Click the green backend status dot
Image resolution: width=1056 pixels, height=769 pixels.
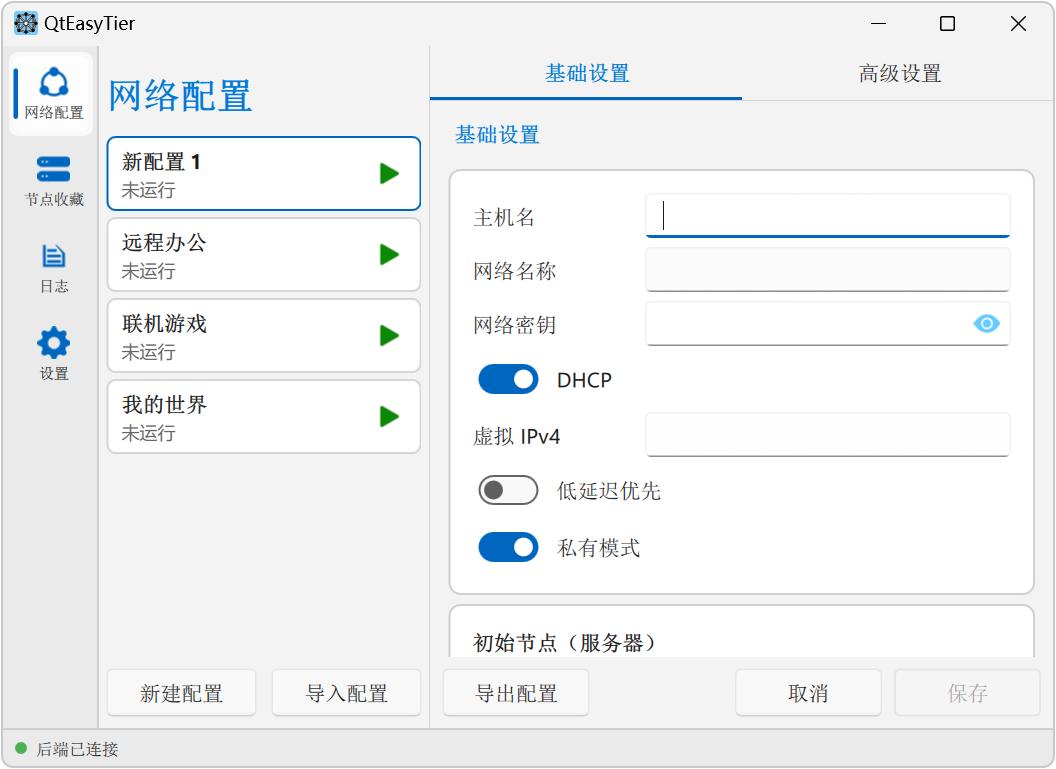21,748
